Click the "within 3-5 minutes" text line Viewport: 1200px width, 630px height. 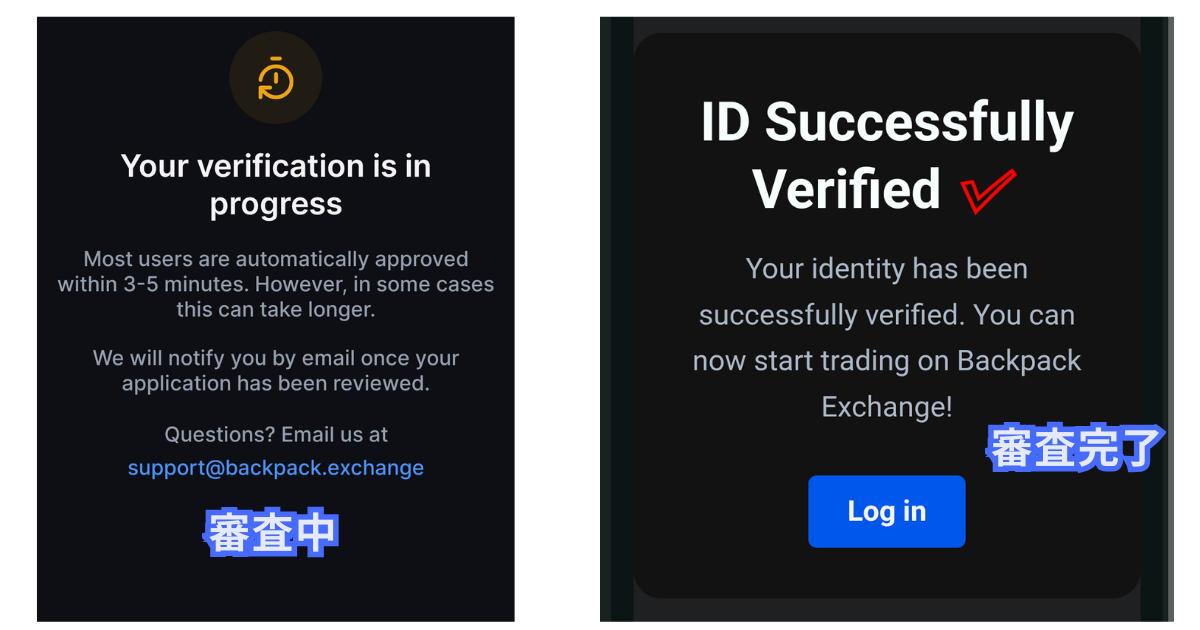tap(276, 284)
